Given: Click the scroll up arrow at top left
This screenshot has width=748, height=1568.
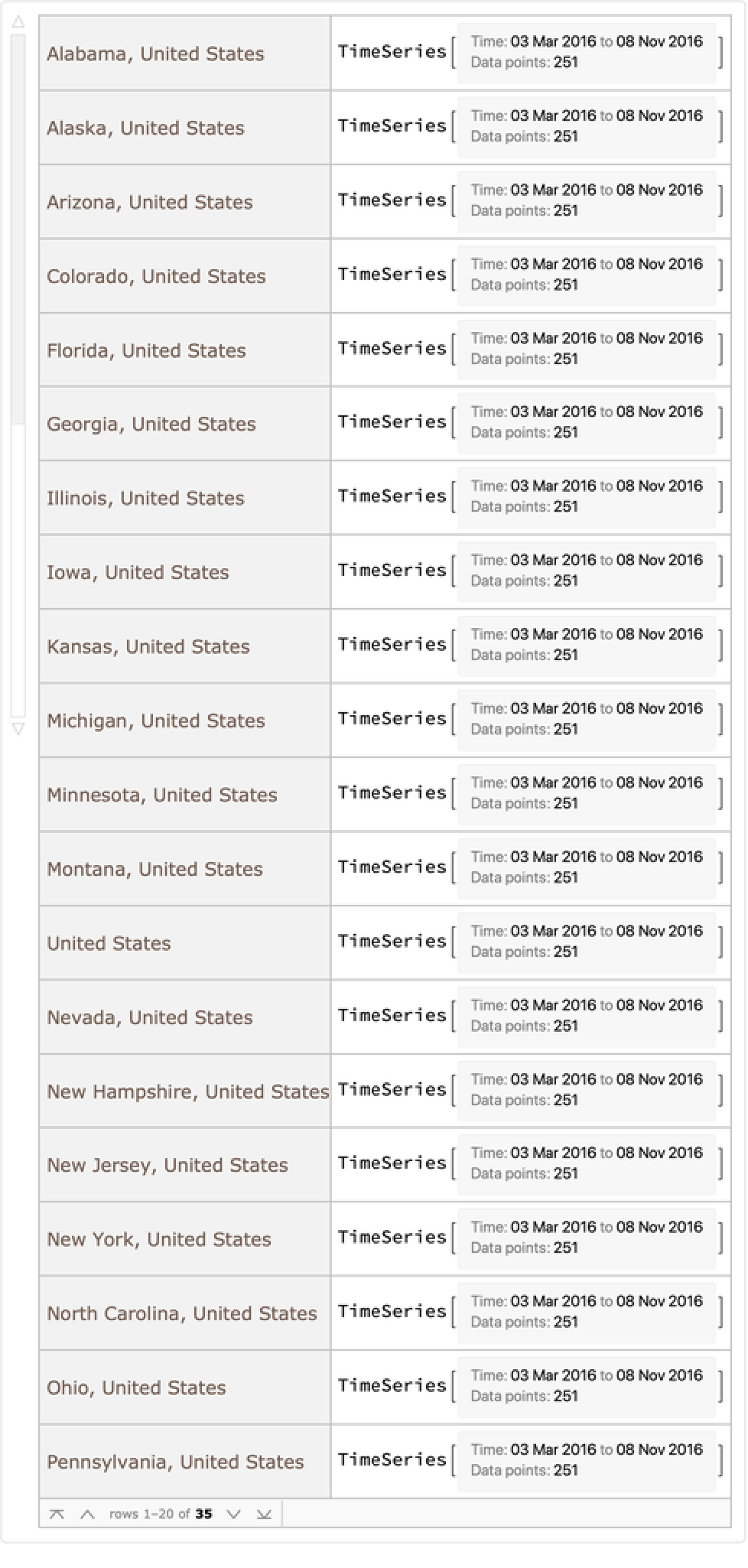Looking at the screenshot, I should pyautogui.click(x=18, y=22).
